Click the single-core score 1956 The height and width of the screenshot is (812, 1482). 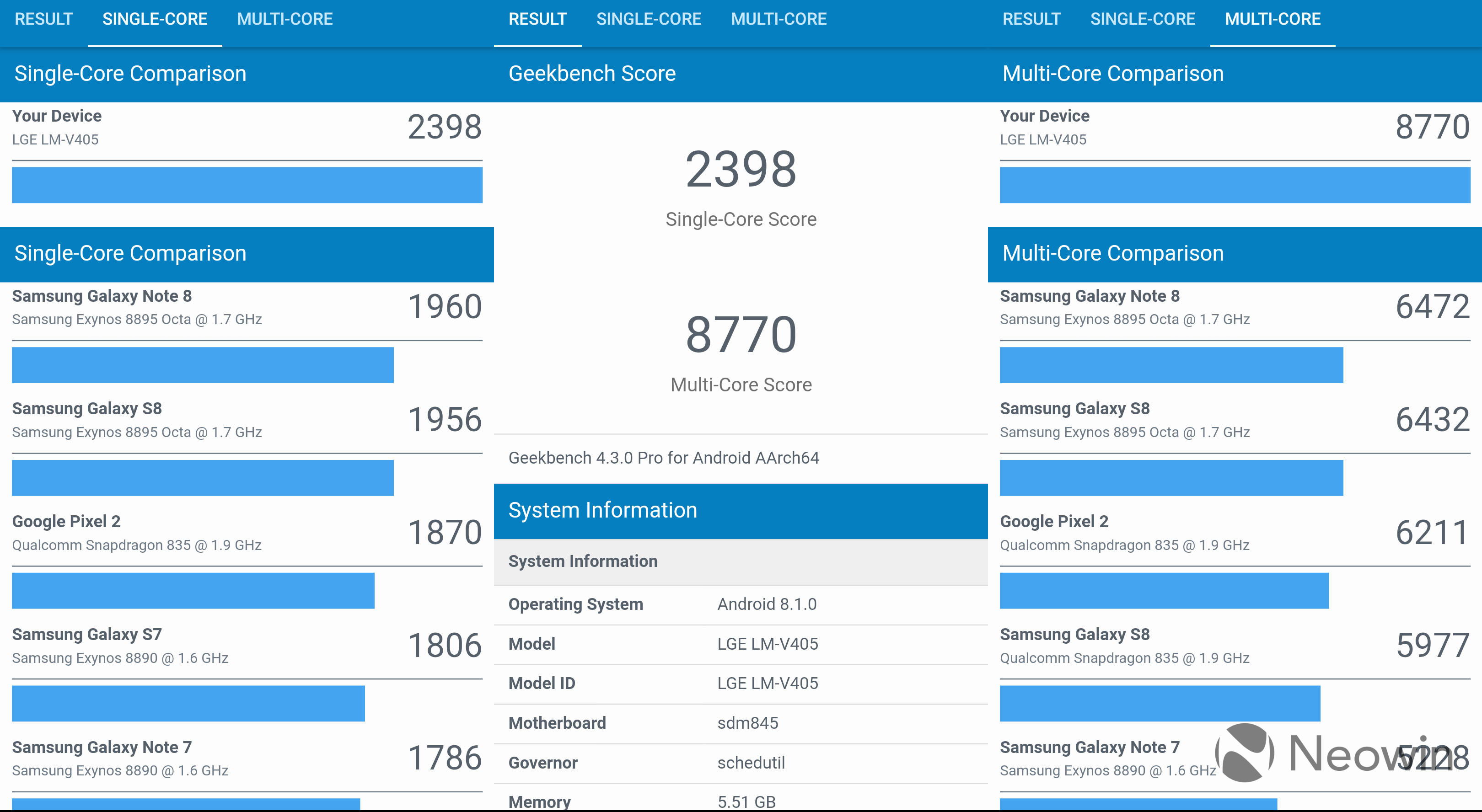click(445, 419)
